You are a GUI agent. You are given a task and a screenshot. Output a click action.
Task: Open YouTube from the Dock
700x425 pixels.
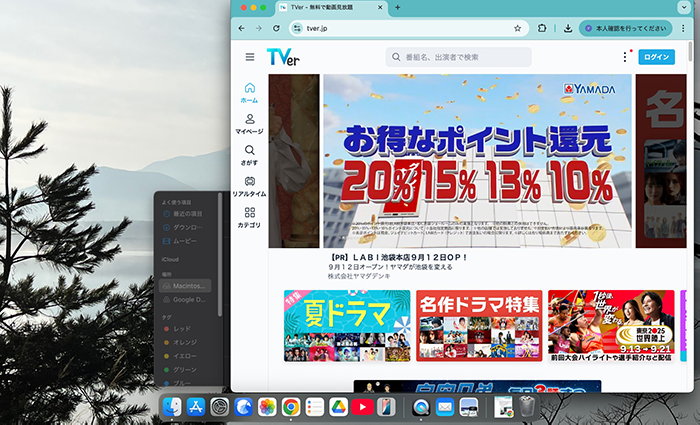pos(362,407)
